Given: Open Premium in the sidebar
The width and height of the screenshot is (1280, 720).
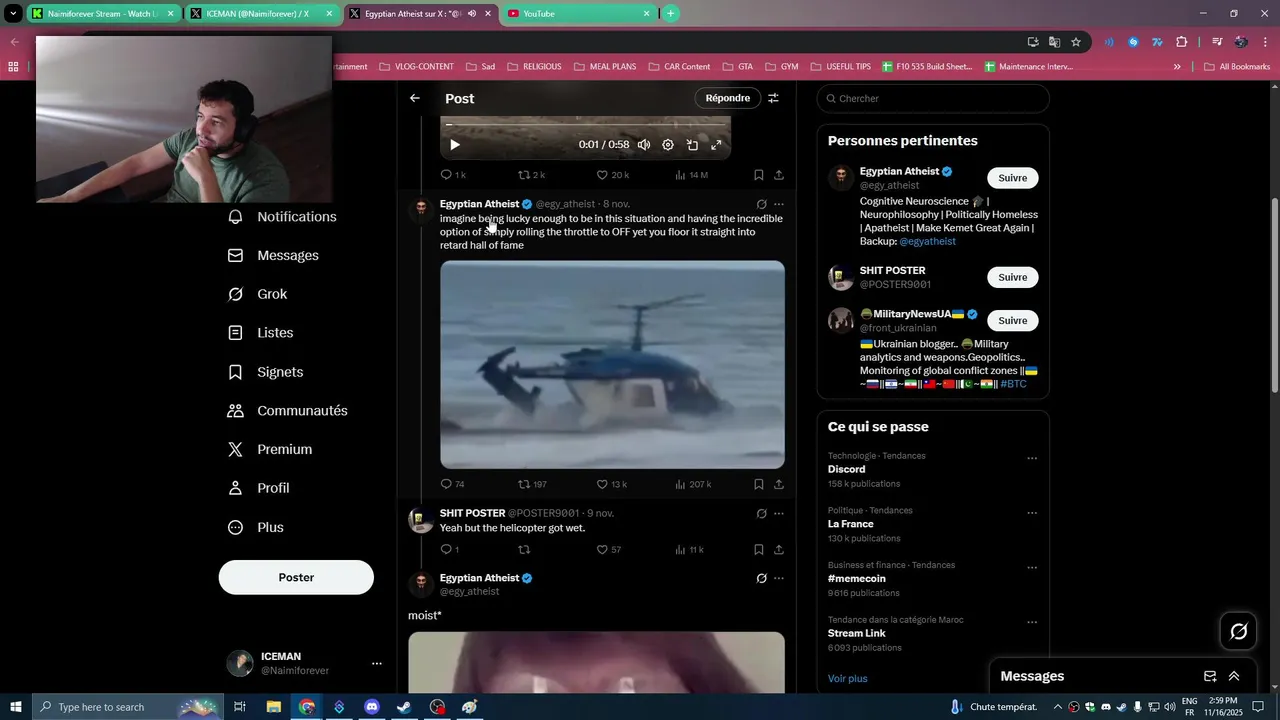Looking at the screenshot, I should (x=270, y=450).
